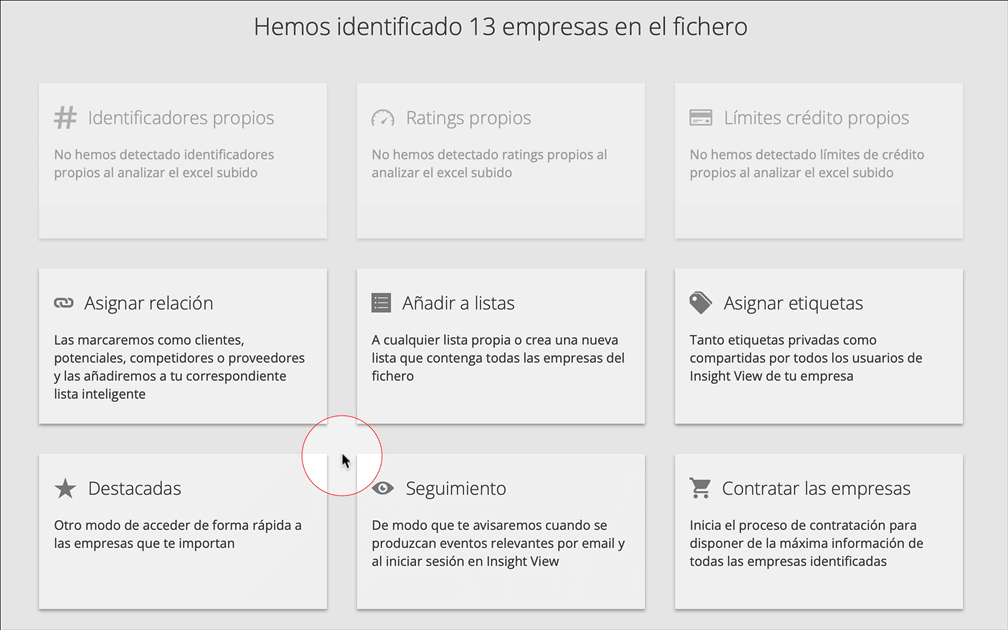Click the shopping cart icon for Contratar
The width and height of the screenshot is (1008, 630).
point(700,489)
